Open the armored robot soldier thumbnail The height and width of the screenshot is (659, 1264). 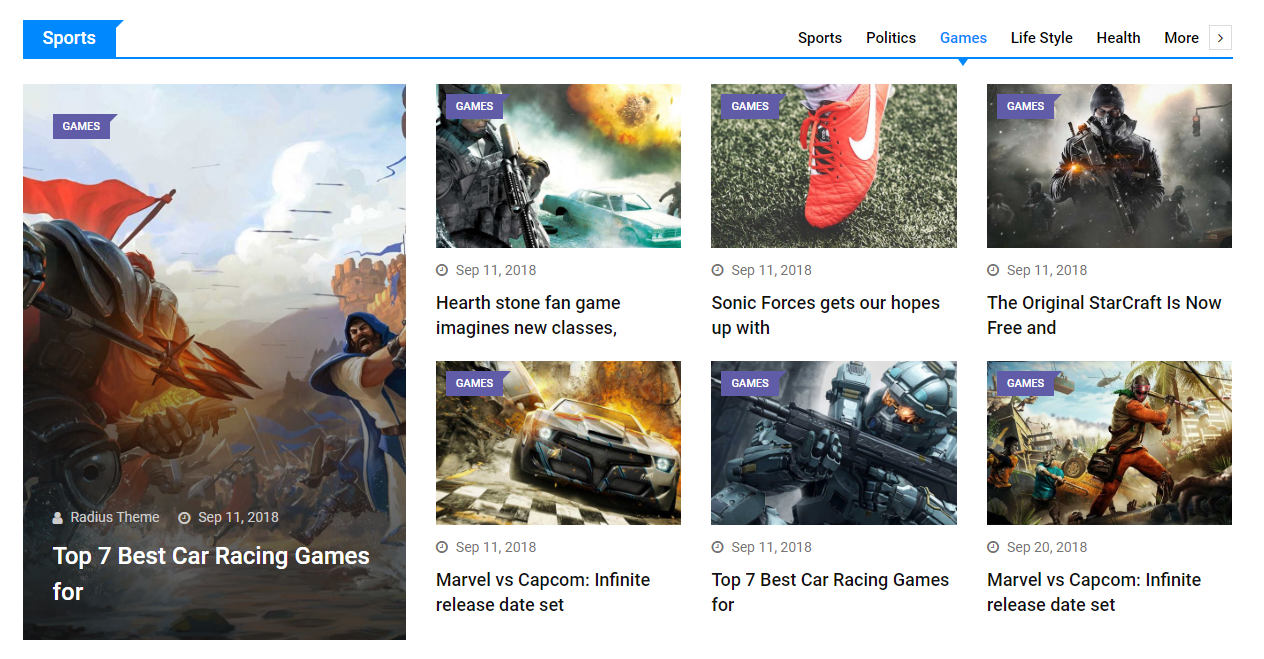tap(834, 443)
